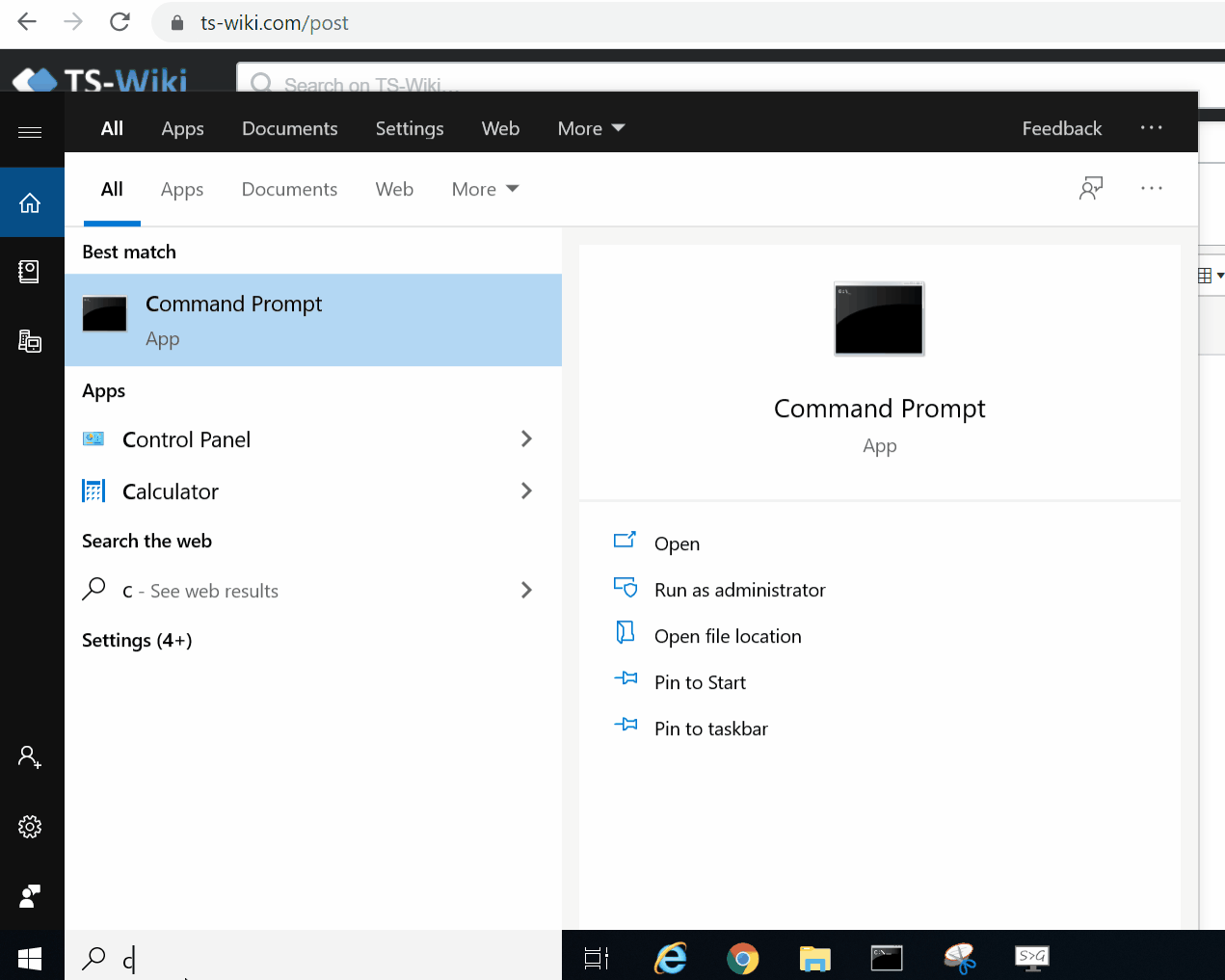Select Pin to taskbar option

coord(710,729)
